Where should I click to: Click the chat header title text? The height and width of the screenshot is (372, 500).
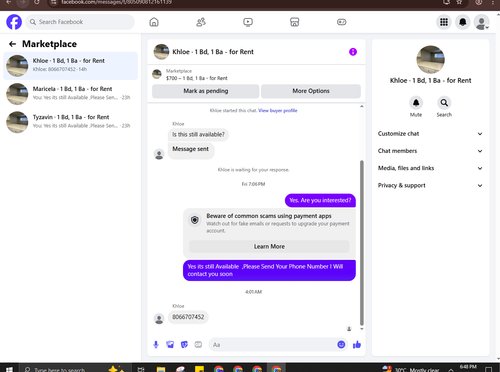pyautogui.click(x=213, y=52)
